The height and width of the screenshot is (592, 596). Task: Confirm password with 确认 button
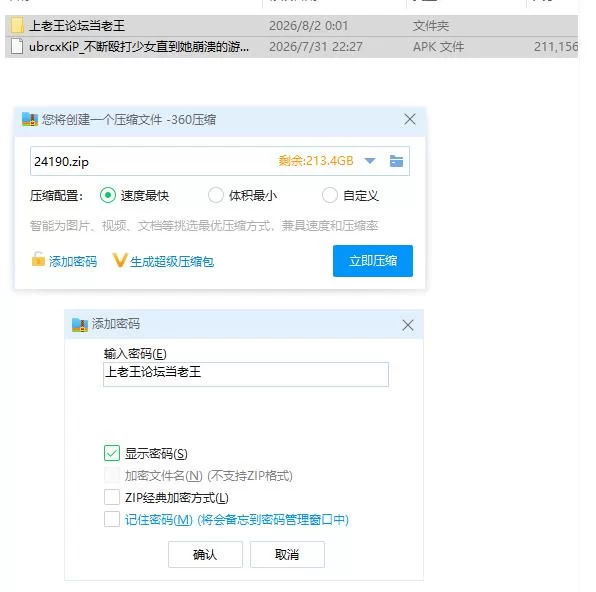(205, 554)
